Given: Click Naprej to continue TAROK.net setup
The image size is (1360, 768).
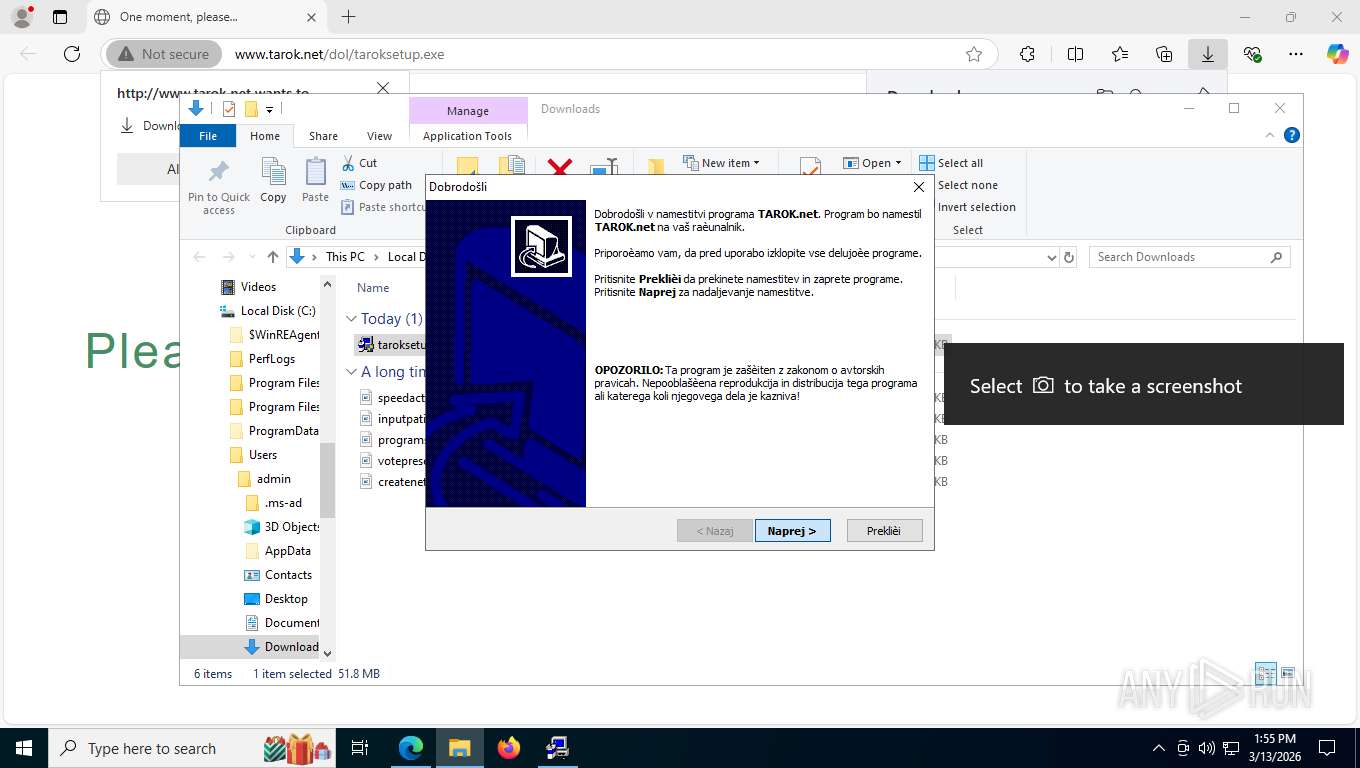Looking at the screenshot, I should (792, 531).
